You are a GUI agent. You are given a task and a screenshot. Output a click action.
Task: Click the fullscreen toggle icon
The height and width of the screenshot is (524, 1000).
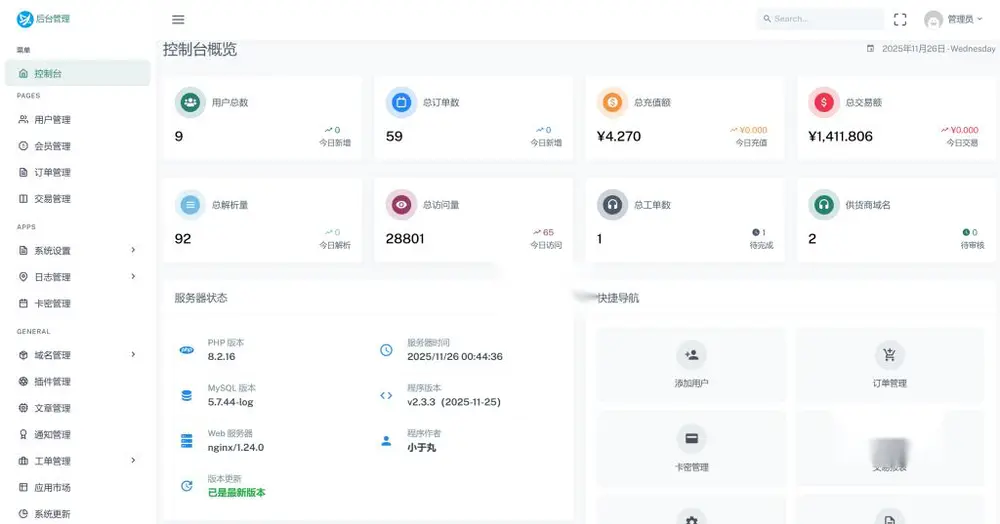click(x=900, y=20)
